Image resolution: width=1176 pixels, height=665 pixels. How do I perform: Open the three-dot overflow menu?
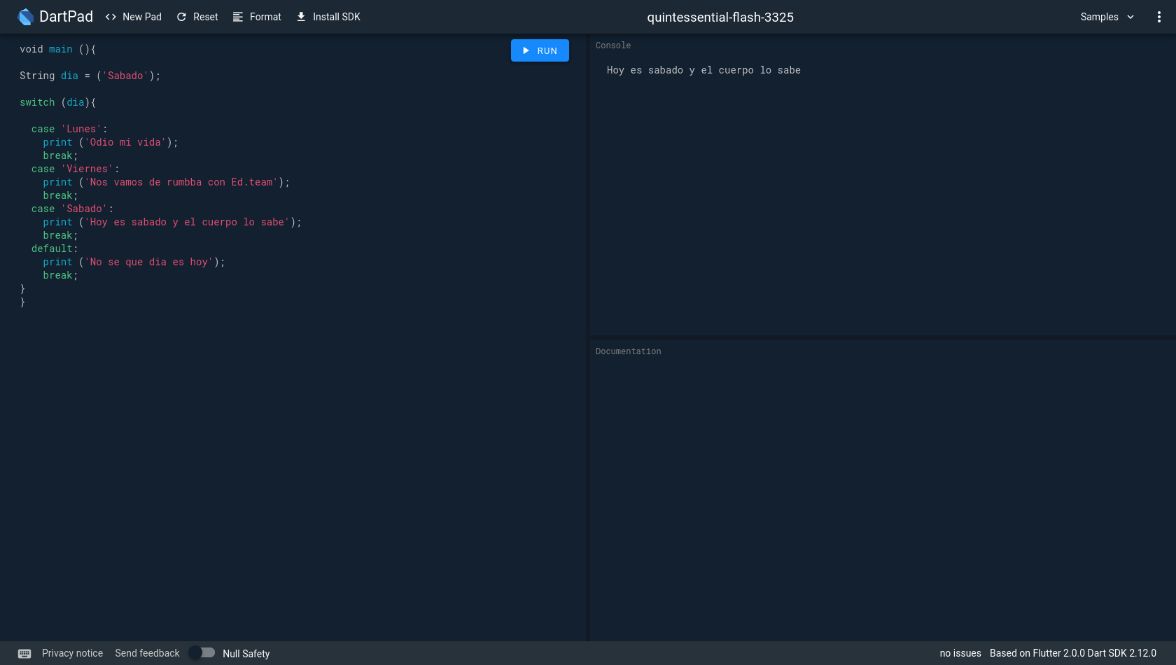[1159, 17]
